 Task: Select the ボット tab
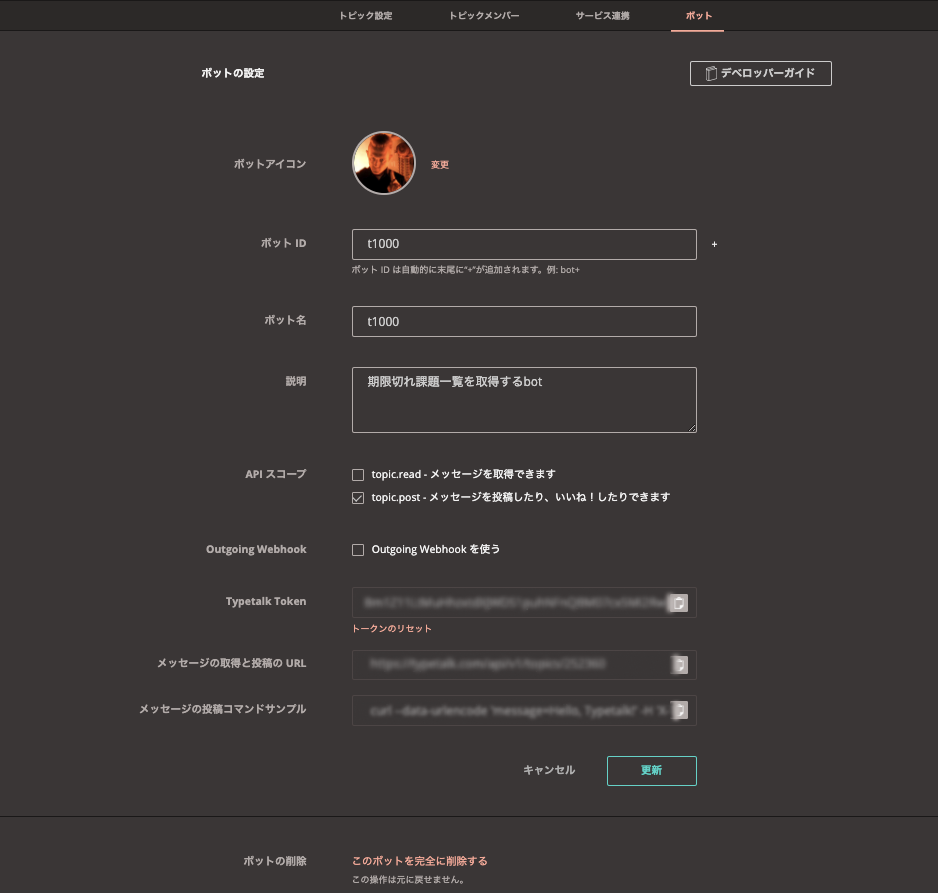tap(697, 16)
